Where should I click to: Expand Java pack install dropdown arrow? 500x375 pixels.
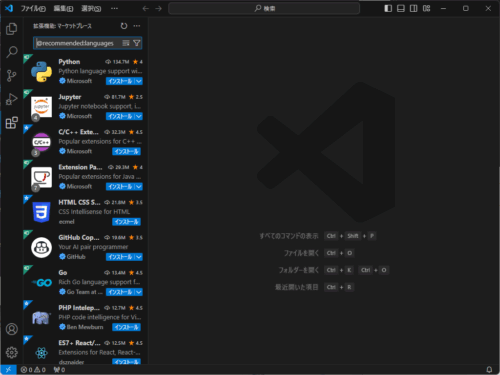(x=139, y=186)
